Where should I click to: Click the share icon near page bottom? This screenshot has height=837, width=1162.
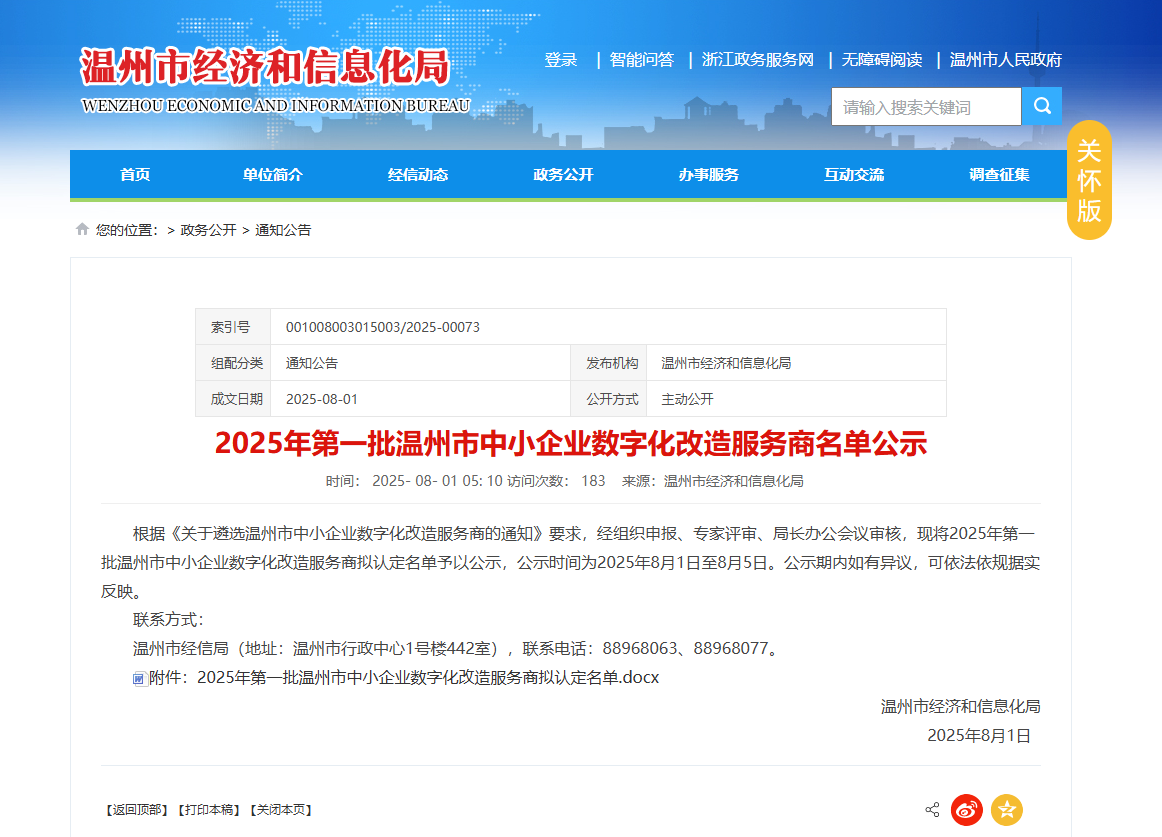tap(932, 810)
